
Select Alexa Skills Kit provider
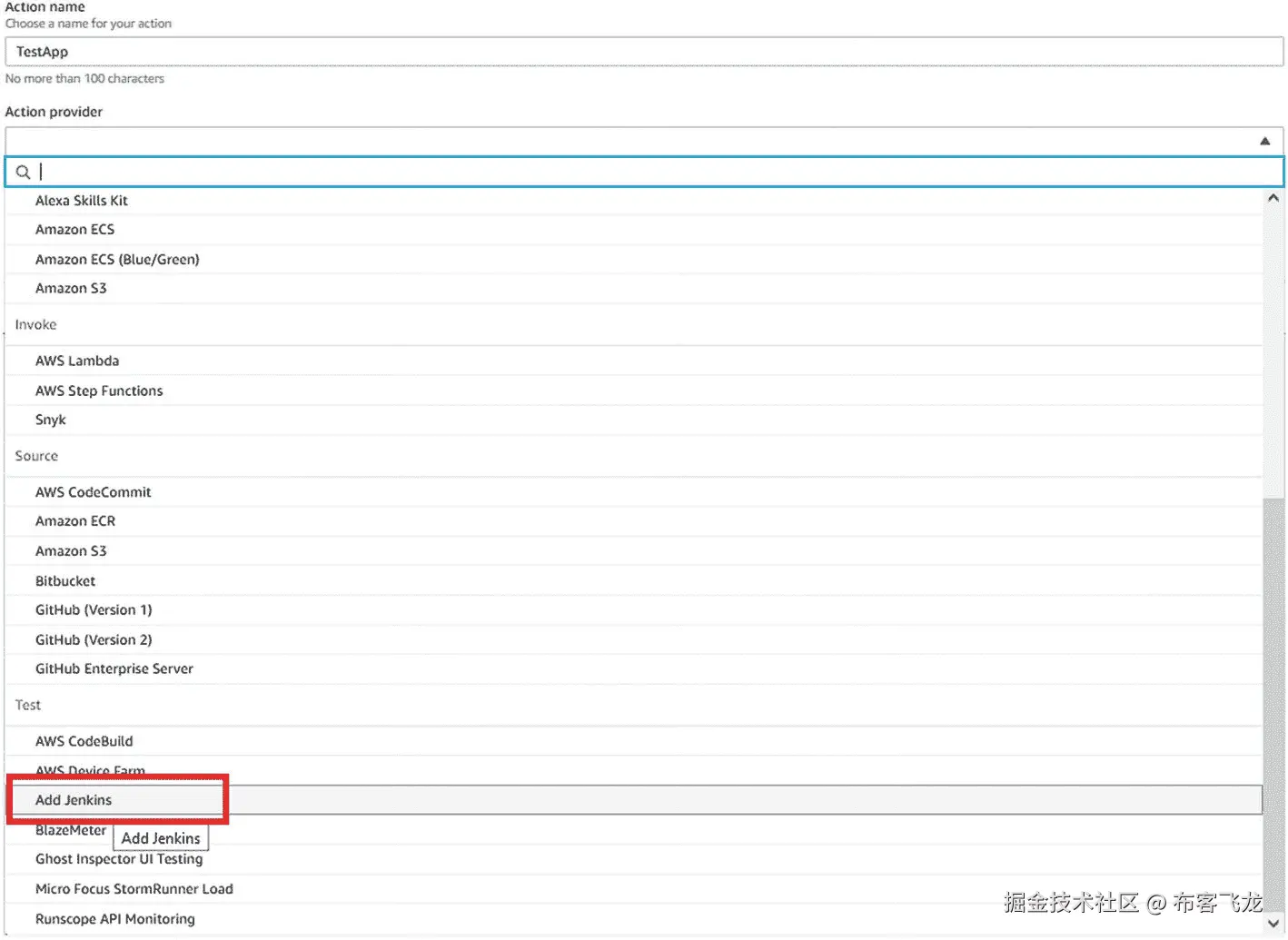[x=633, y=201]
